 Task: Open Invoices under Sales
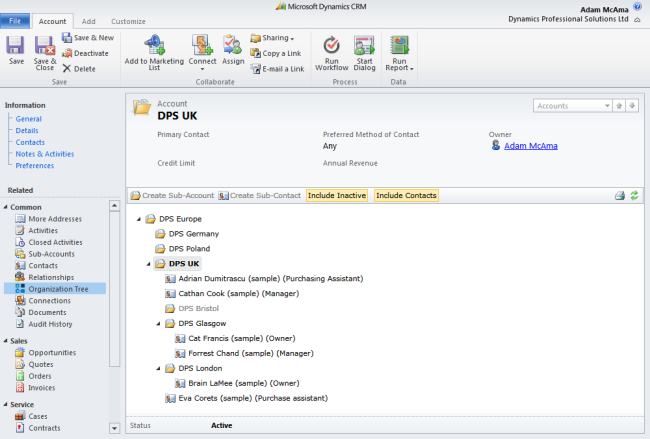pyautogui.click(x=35, y=388)
